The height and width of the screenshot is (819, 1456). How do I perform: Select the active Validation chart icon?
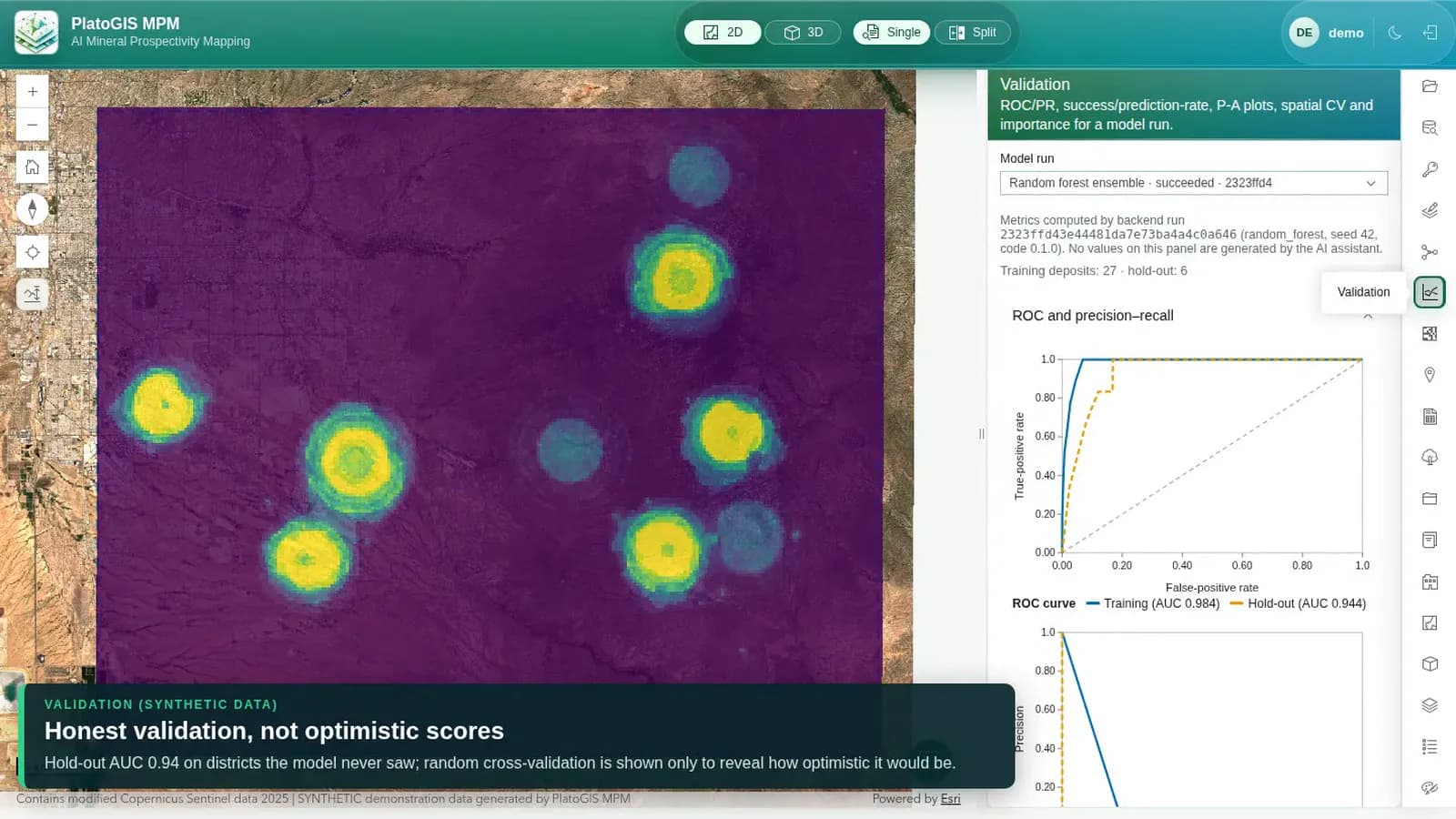coord(1430,292)
